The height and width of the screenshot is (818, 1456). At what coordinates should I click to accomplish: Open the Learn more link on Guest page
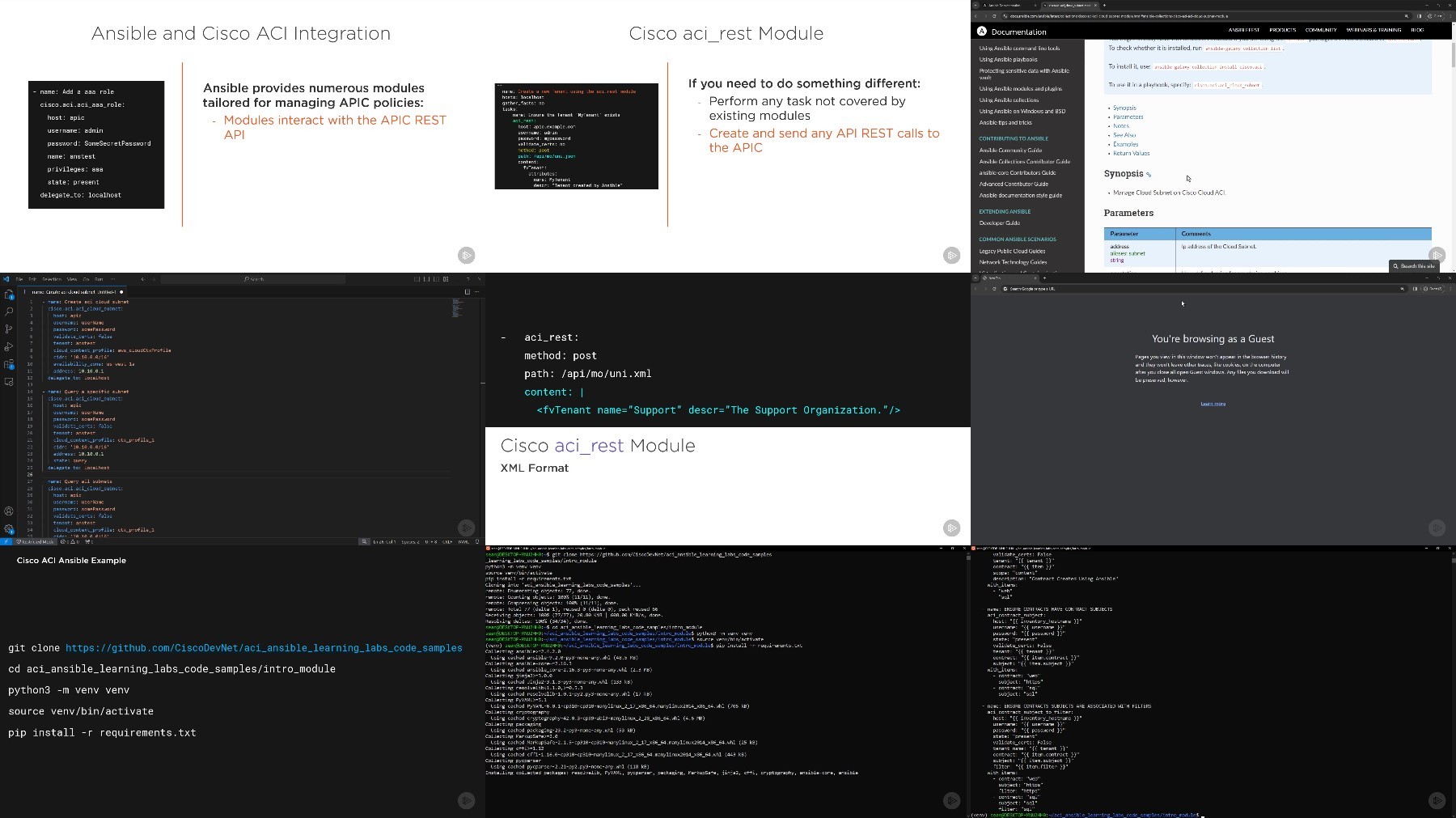[x=1213, y=404]
